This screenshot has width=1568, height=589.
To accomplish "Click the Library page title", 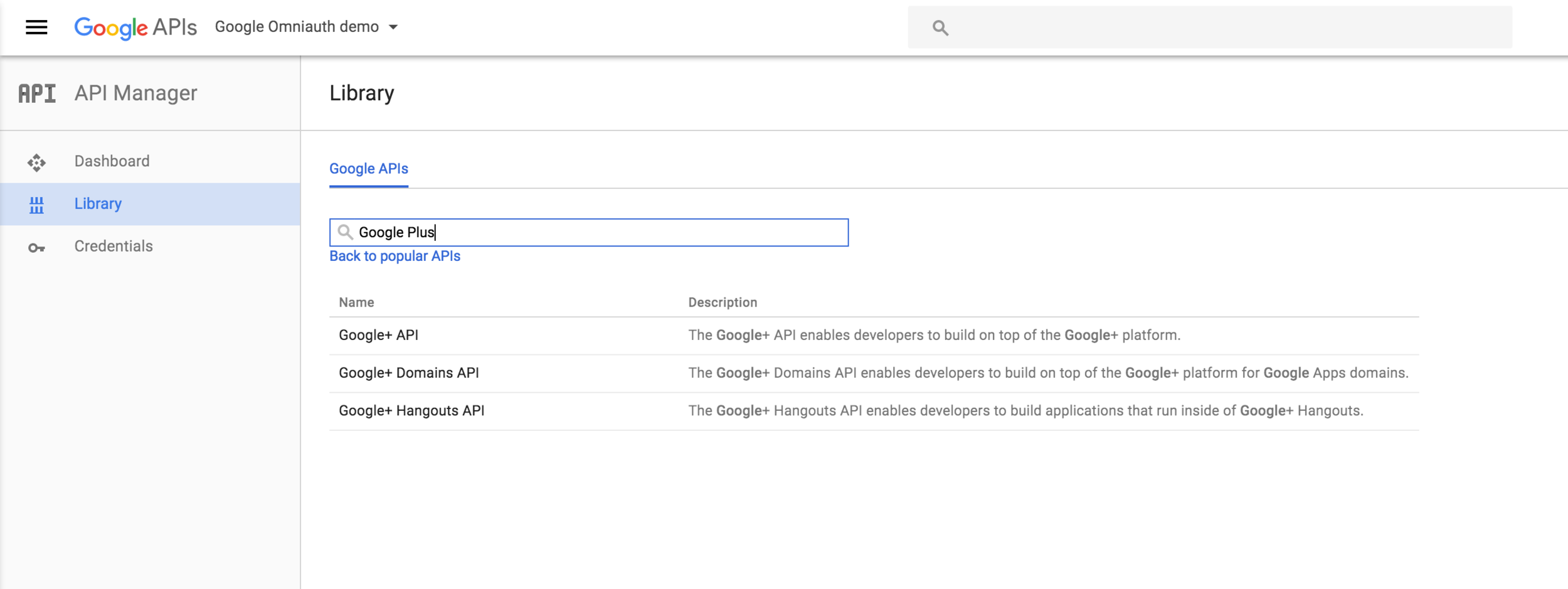I will (x=362, y=93).
